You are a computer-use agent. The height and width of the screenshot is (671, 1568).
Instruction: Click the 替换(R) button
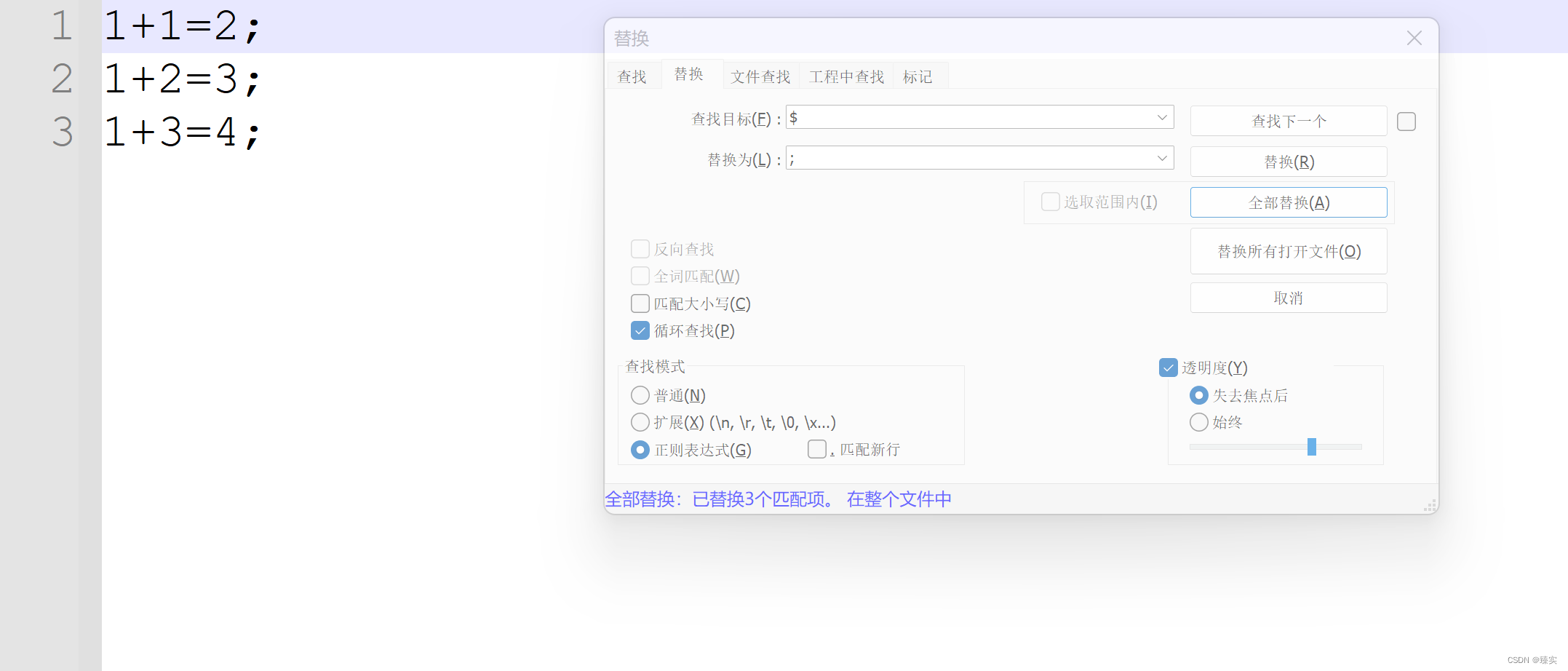pos(1289,162)
